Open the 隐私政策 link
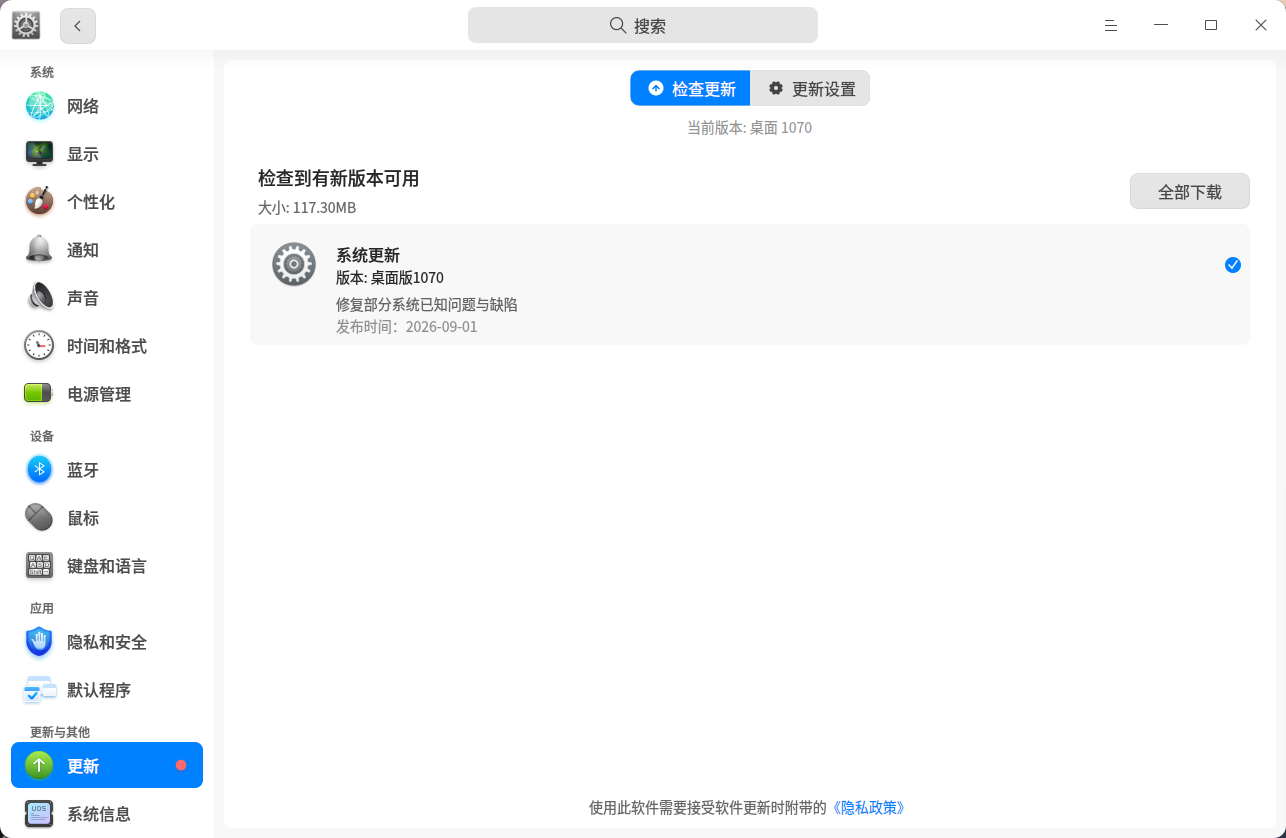The width and height of the screenshot is (1286, 838). [869, 807]
